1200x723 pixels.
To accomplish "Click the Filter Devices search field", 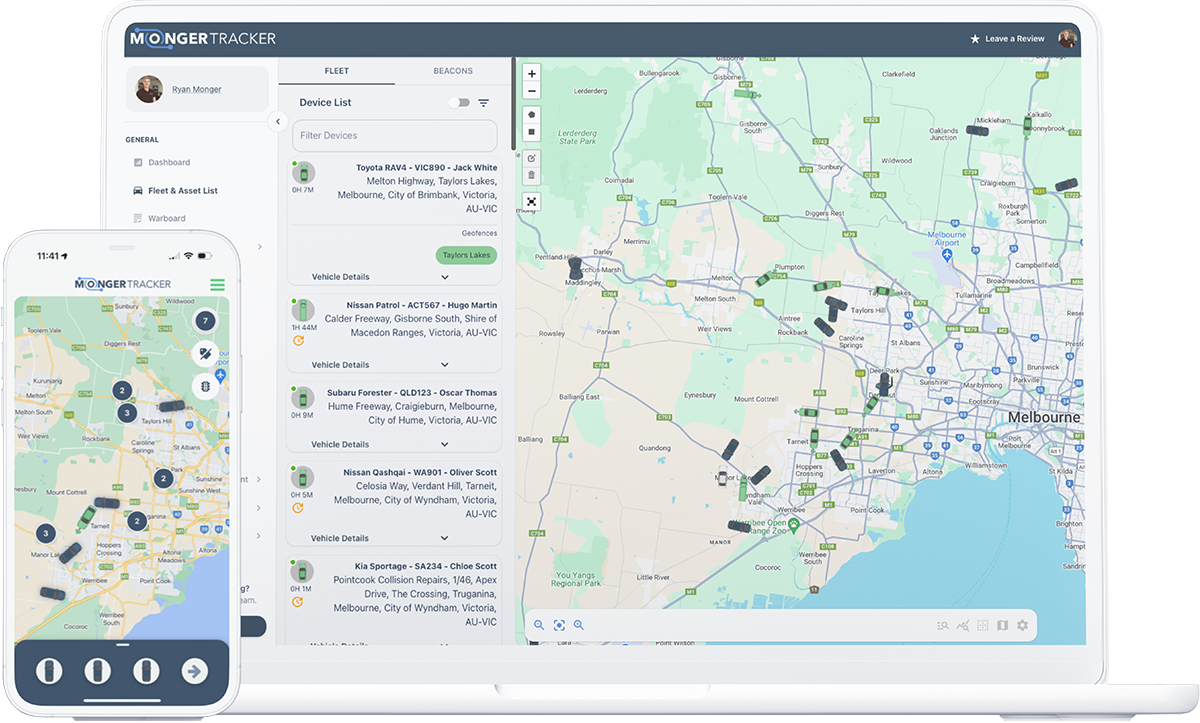I will [x=394, y=135].
